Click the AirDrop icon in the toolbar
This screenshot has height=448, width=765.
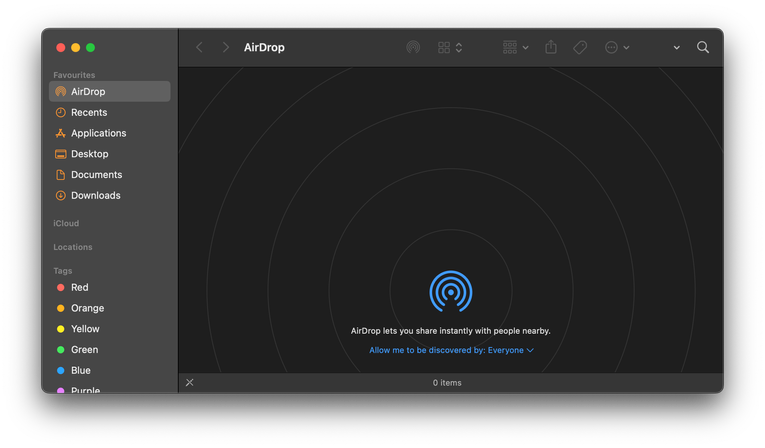413,47
